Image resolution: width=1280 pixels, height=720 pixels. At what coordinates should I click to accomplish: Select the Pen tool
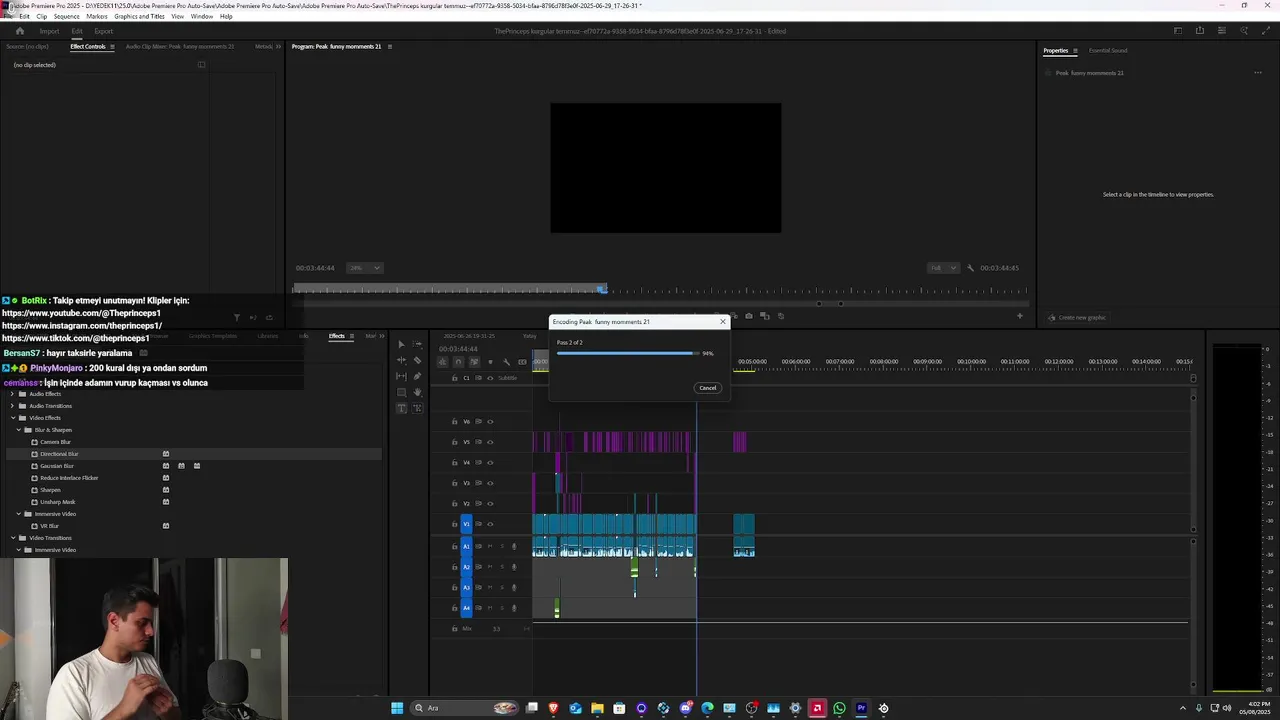click(x=417, y=376)
